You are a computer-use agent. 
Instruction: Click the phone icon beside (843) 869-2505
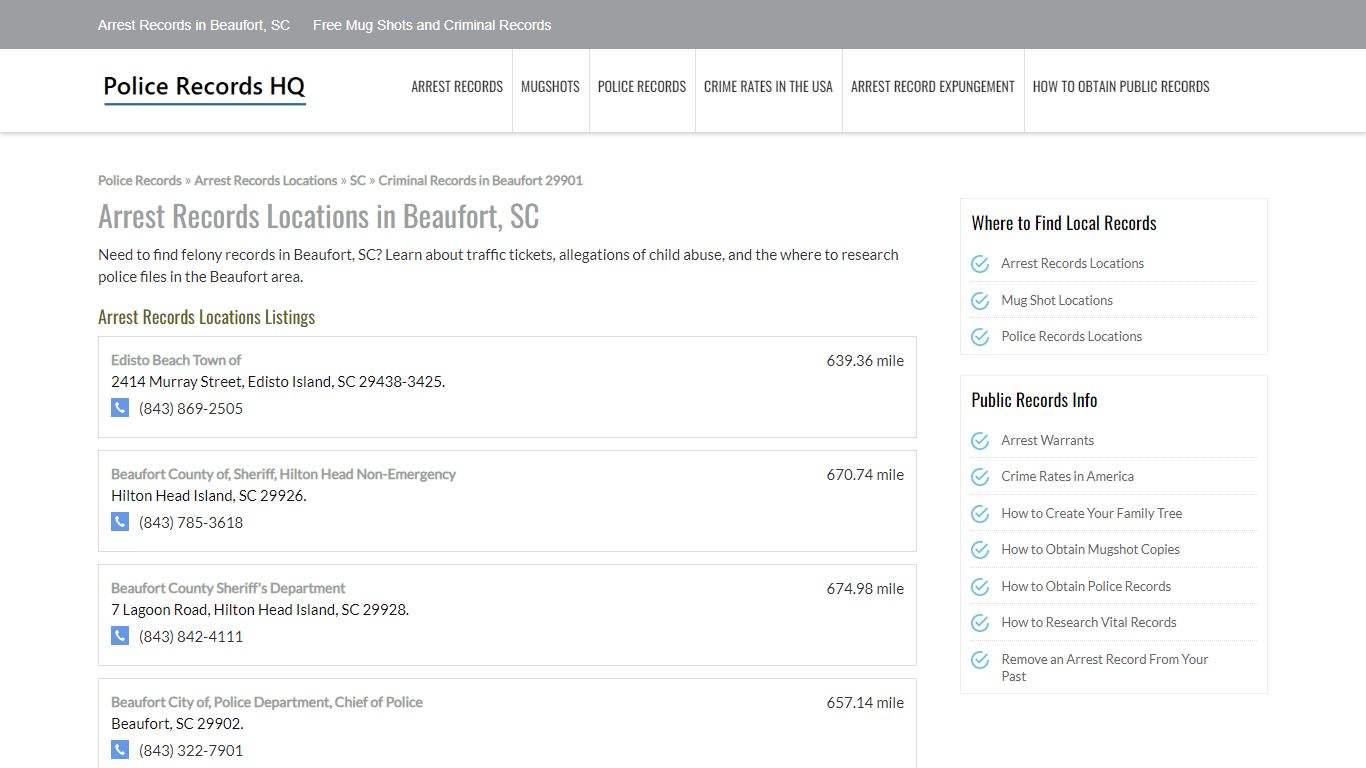pyautogui.click(x=120, y=408)
